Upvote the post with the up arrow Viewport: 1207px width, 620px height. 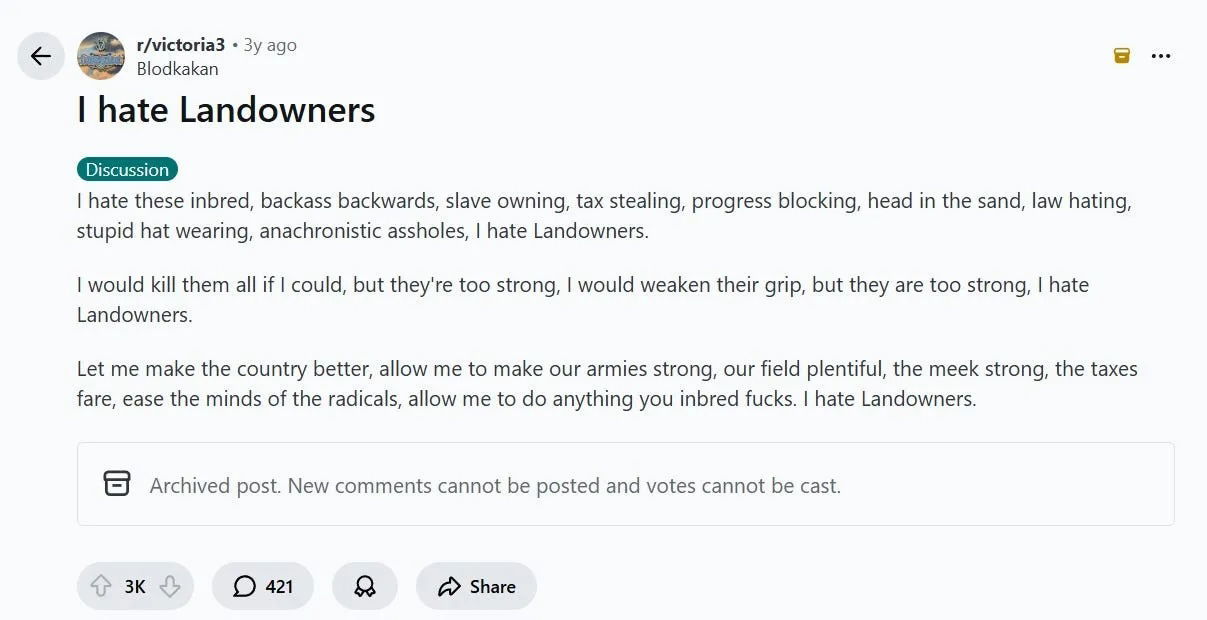tap(101, 586)
